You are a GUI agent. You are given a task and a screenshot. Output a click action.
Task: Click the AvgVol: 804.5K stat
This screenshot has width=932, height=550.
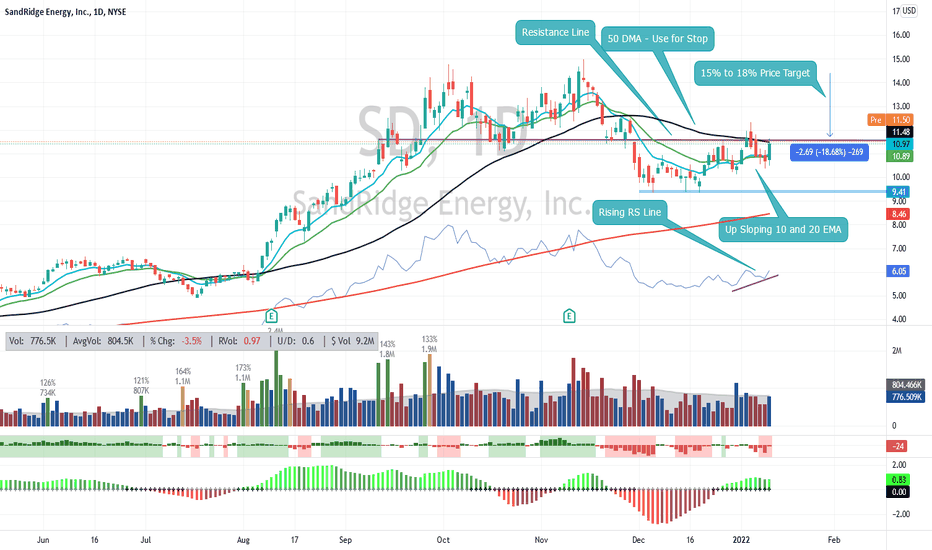pyautogui.click(x=103, y=341)
